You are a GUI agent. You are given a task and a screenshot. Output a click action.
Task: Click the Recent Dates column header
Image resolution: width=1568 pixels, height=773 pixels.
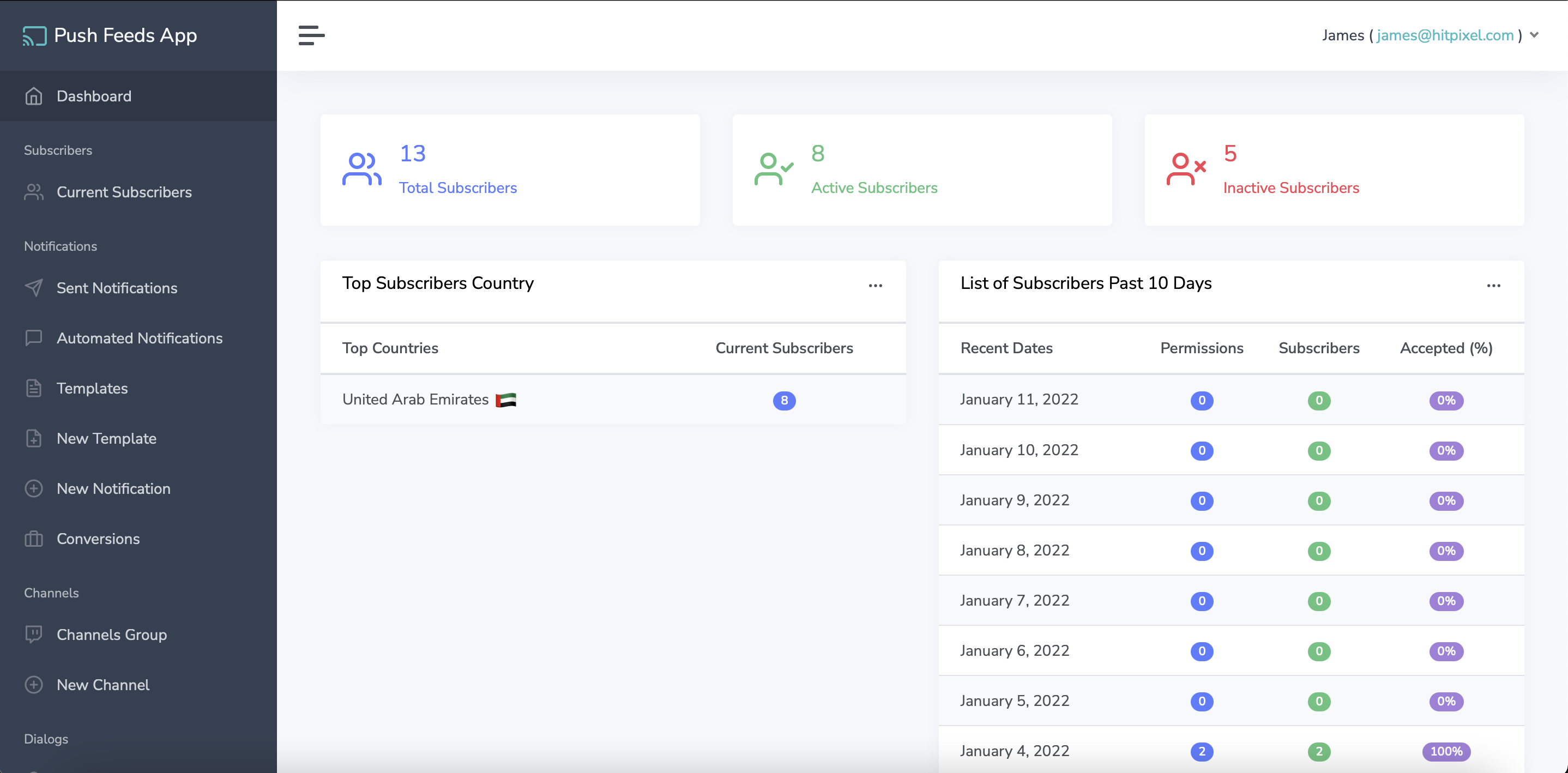coord(1006,348)
